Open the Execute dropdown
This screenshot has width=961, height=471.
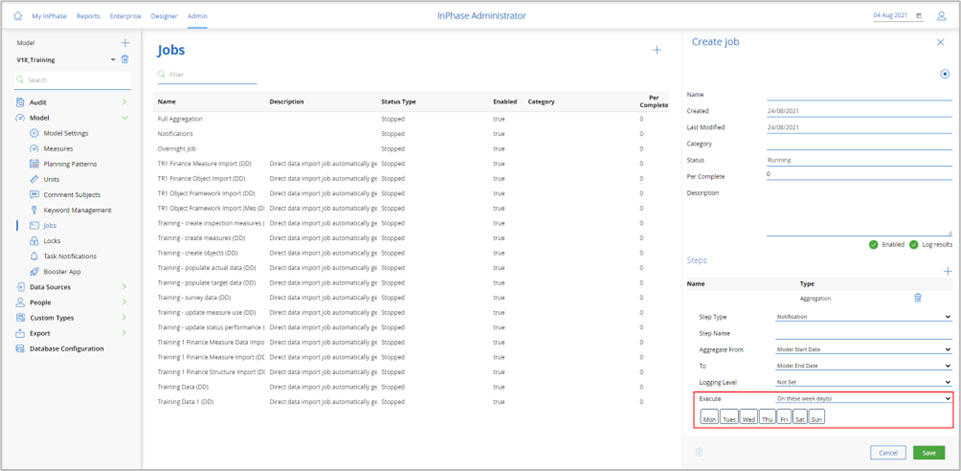863,398
